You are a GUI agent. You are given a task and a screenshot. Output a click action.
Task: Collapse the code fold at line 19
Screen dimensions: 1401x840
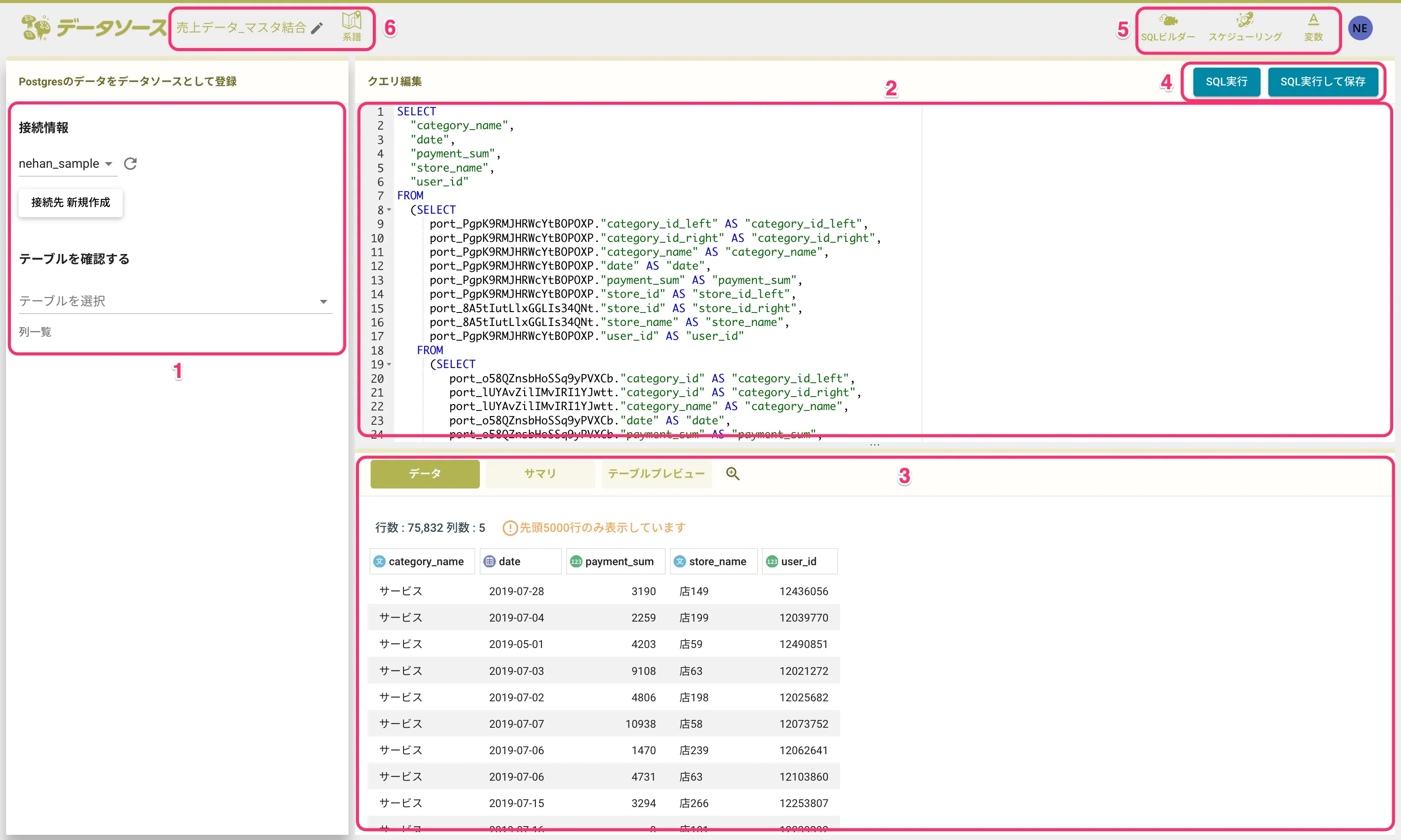[389, 365]
